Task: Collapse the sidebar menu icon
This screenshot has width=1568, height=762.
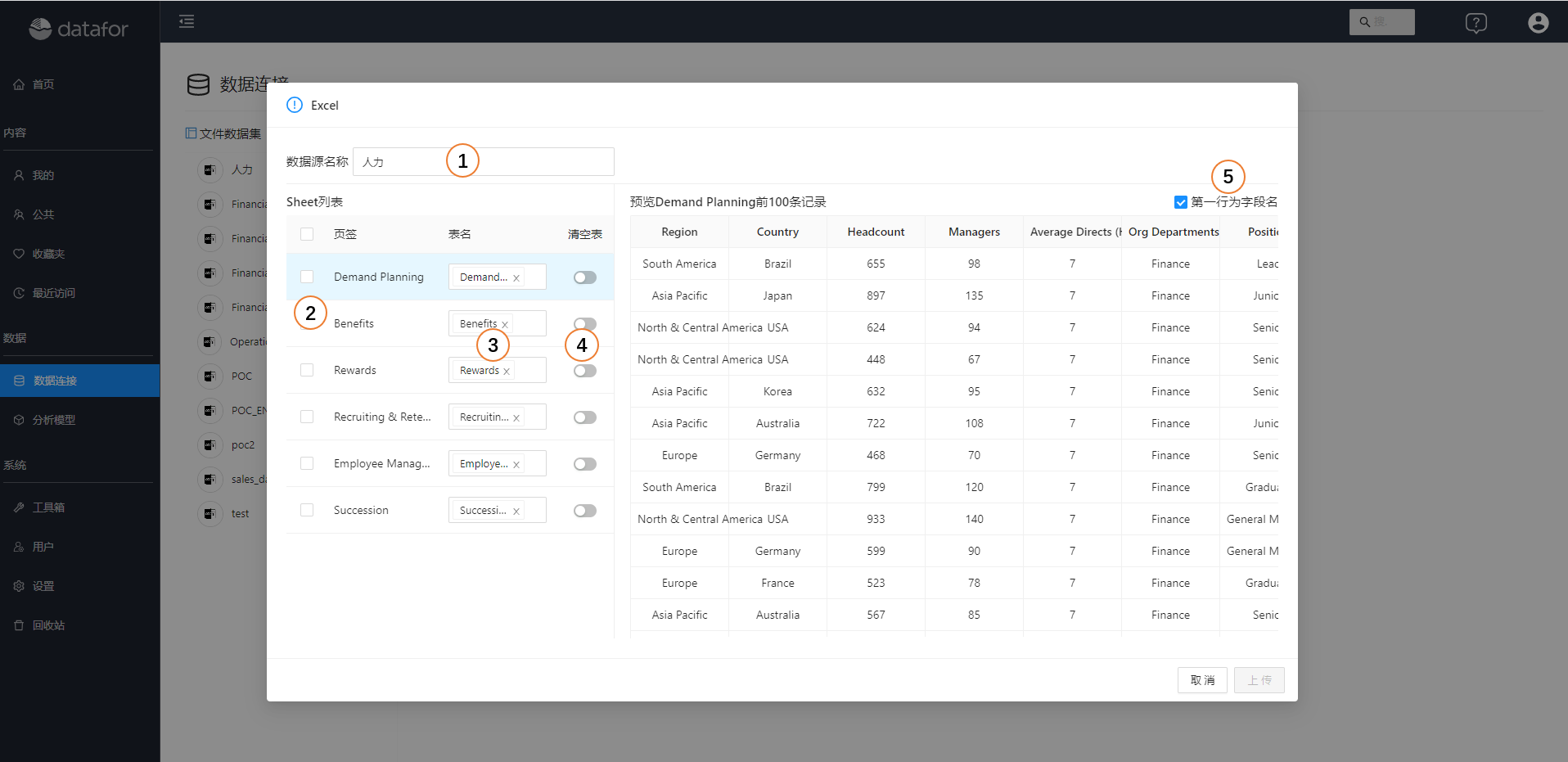Action: (187, 21)
